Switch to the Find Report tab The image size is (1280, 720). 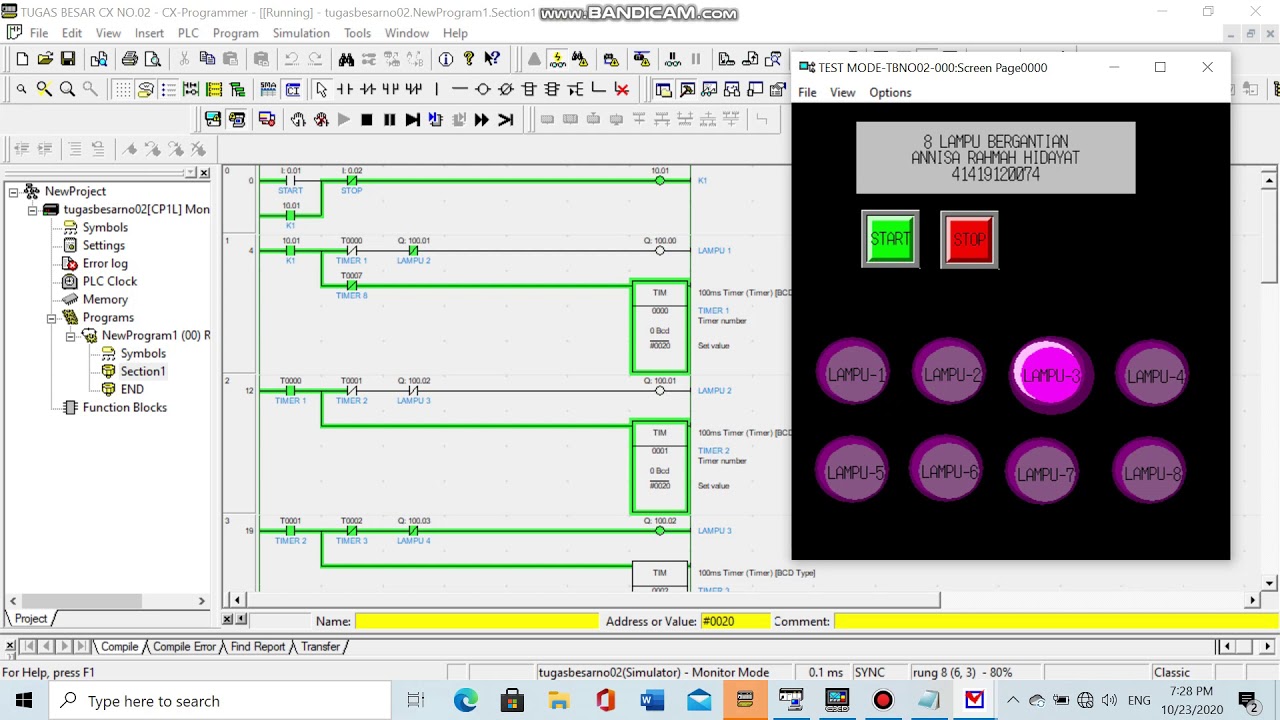click(258, 647)
